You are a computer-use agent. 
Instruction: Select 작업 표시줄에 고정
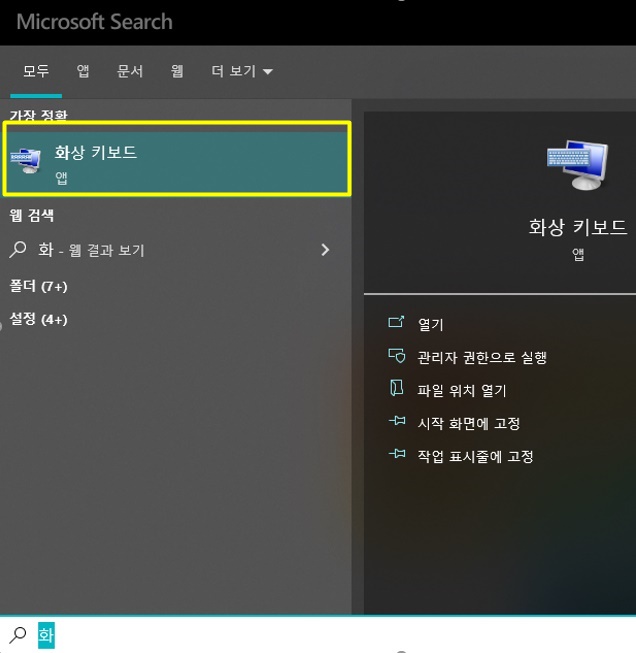pyautogui.click(x=475, y=456)
